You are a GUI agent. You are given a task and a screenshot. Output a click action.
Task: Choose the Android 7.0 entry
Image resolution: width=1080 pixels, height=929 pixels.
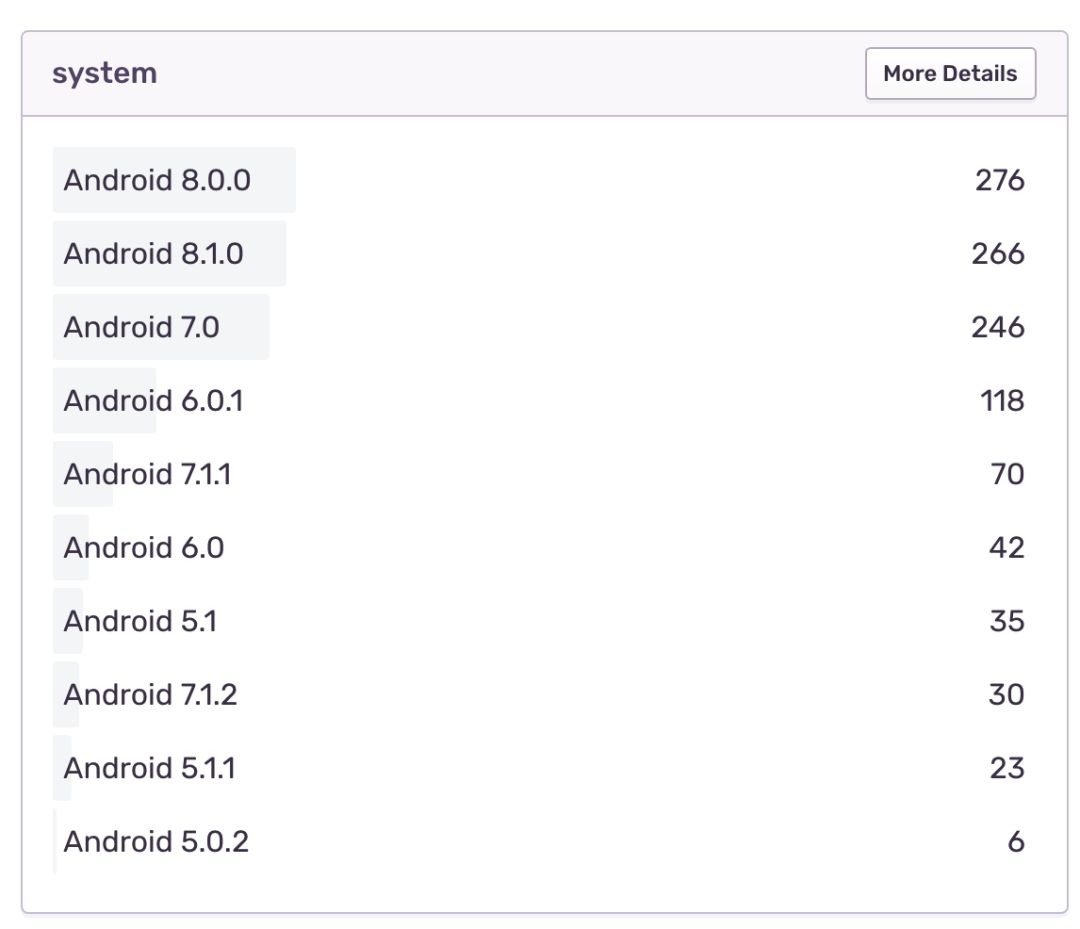point(141,327)
